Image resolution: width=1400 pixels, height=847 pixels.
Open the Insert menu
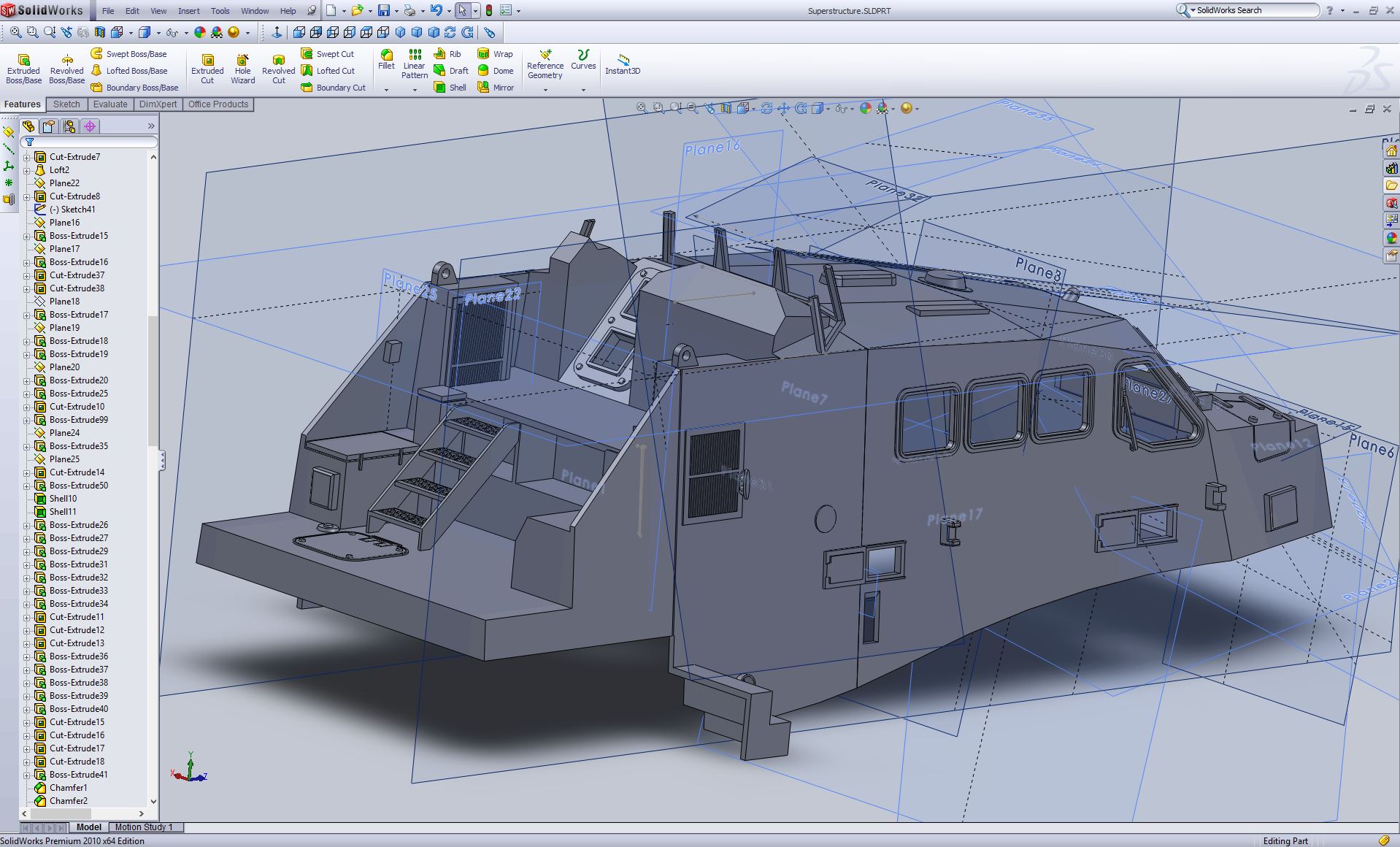[188, 11]
